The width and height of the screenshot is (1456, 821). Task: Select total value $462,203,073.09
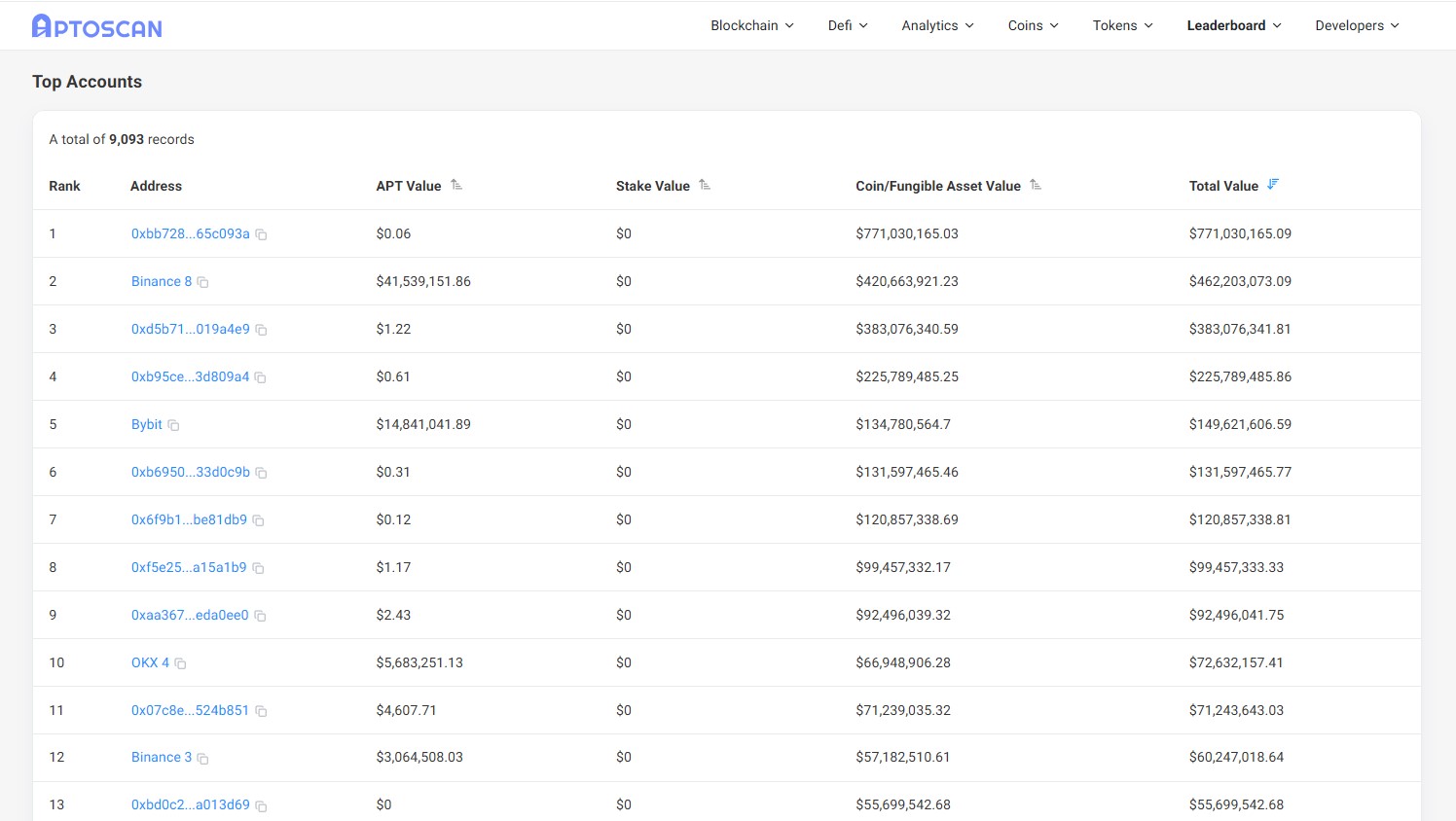coord(1240,281)
